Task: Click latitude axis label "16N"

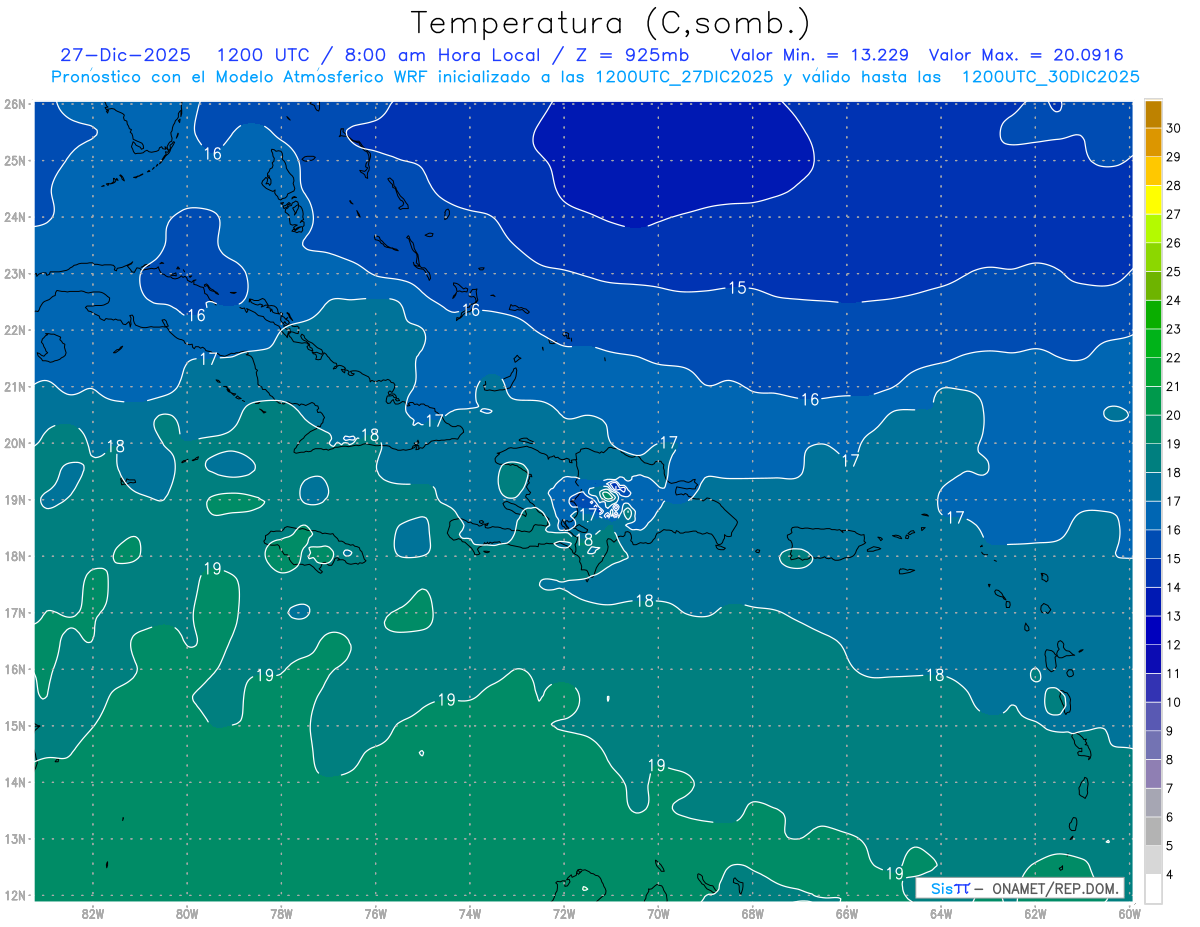Action: point(14,669)
